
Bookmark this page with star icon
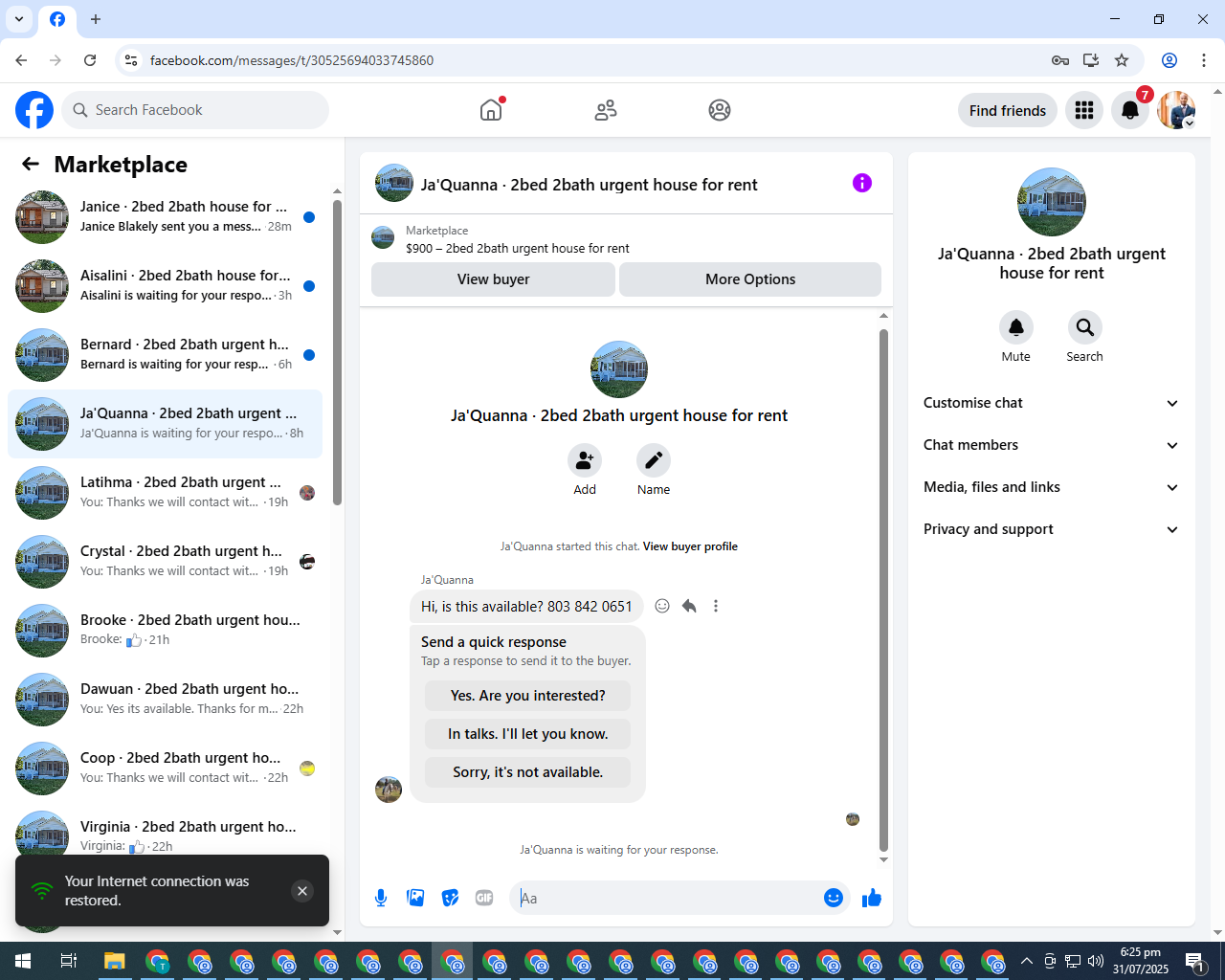point(1122,60)
